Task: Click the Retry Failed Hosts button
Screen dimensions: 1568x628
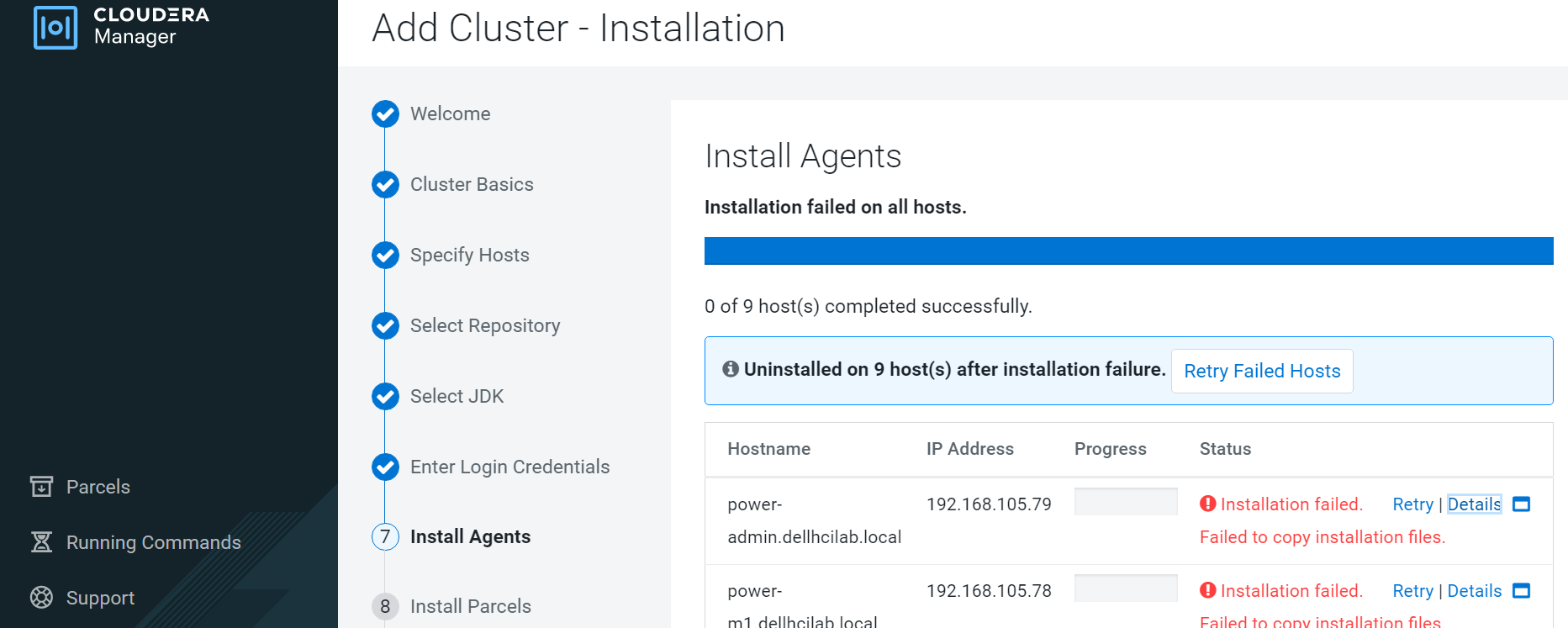Action: tap(1261, 371)
